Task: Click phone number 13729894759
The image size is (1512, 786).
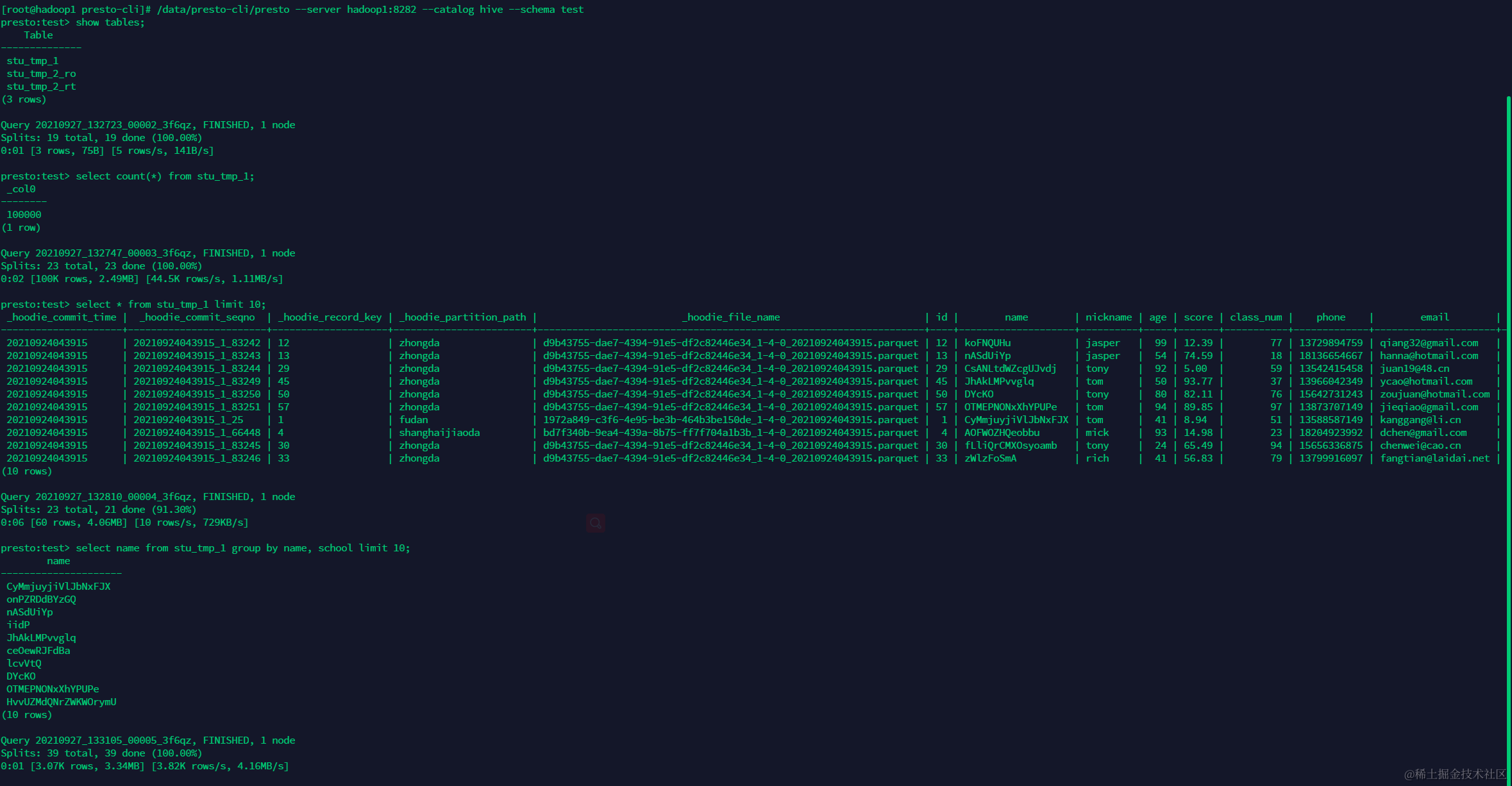Action: pos(1331,343)
